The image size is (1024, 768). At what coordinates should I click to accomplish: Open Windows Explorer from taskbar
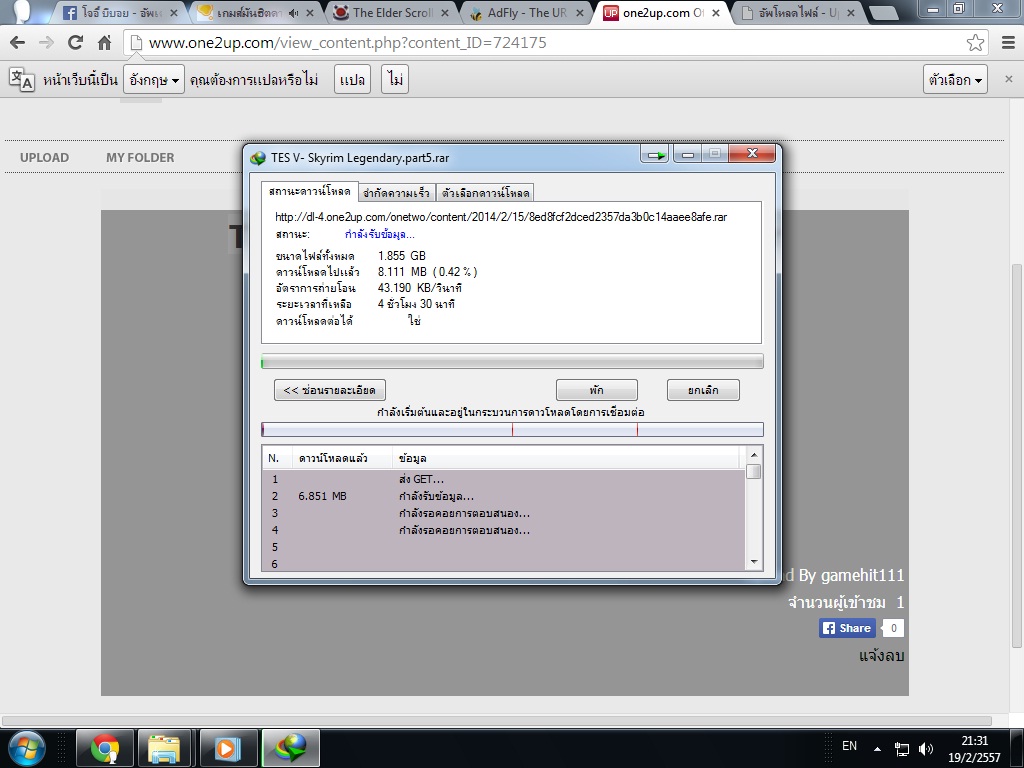[x=164, y=748]
